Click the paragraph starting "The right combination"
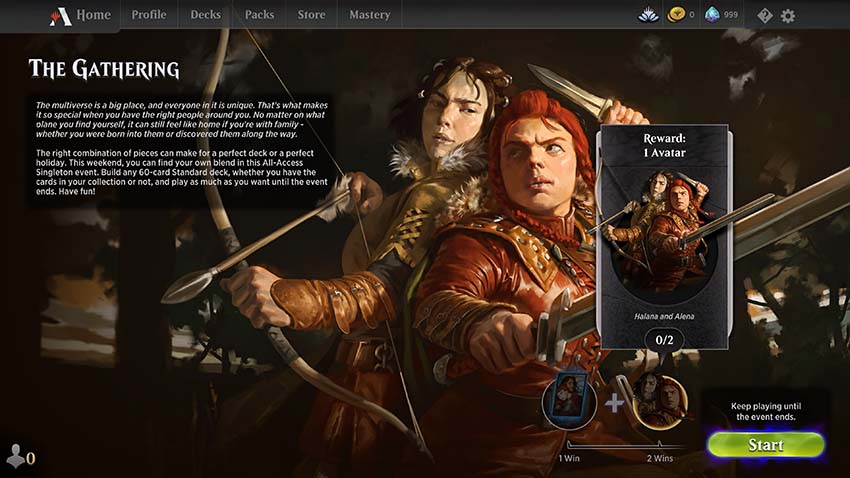The image size is (850, 478). click(182, 172)
